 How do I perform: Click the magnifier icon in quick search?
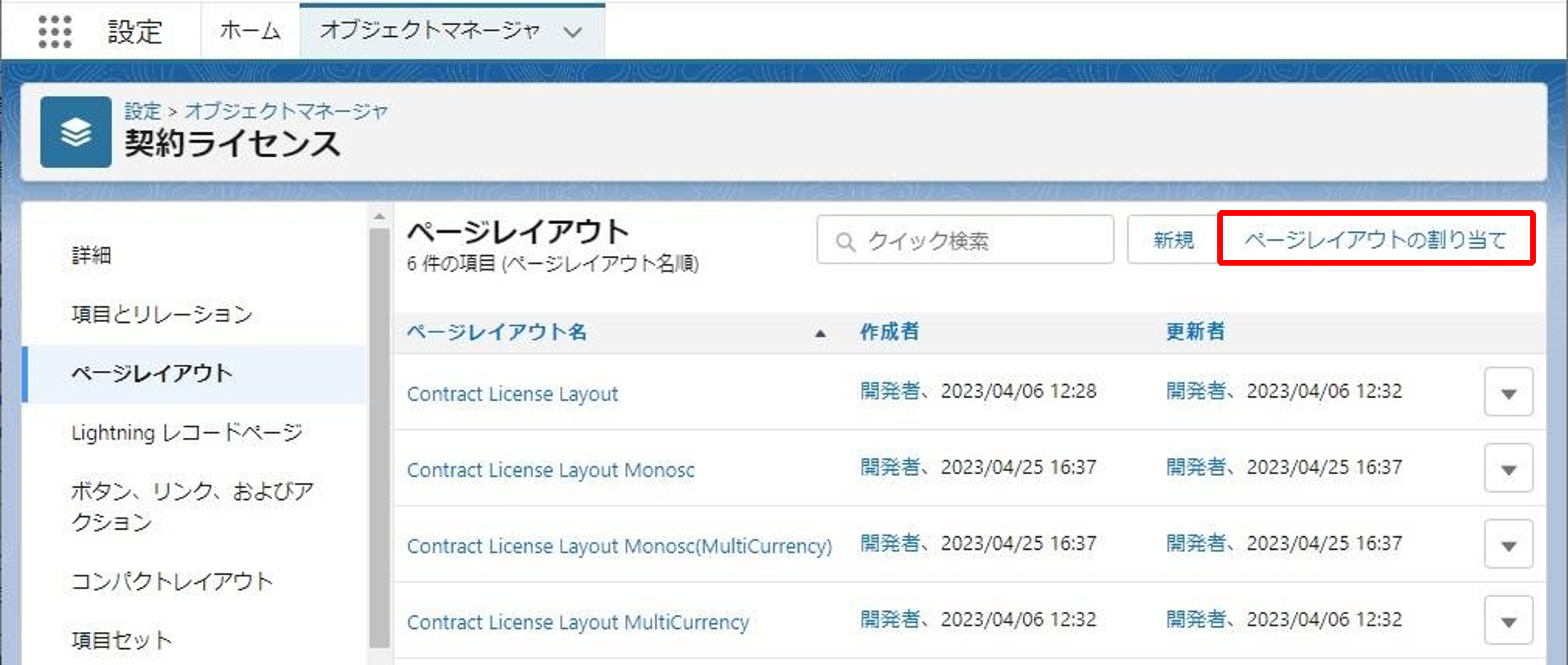[x=845, y=241]
